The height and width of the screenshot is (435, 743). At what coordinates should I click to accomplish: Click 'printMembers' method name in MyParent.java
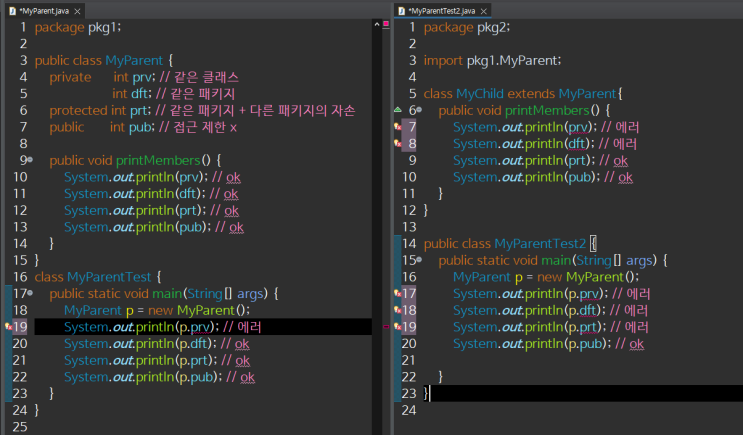pos(158,161)
